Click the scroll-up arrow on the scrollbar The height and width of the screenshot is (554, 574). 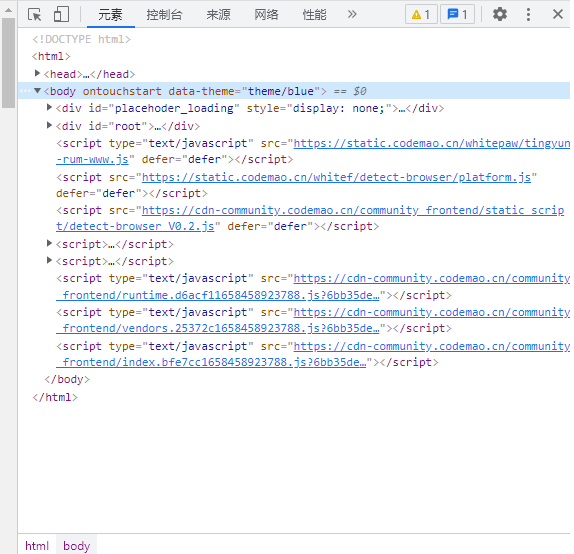8,10
